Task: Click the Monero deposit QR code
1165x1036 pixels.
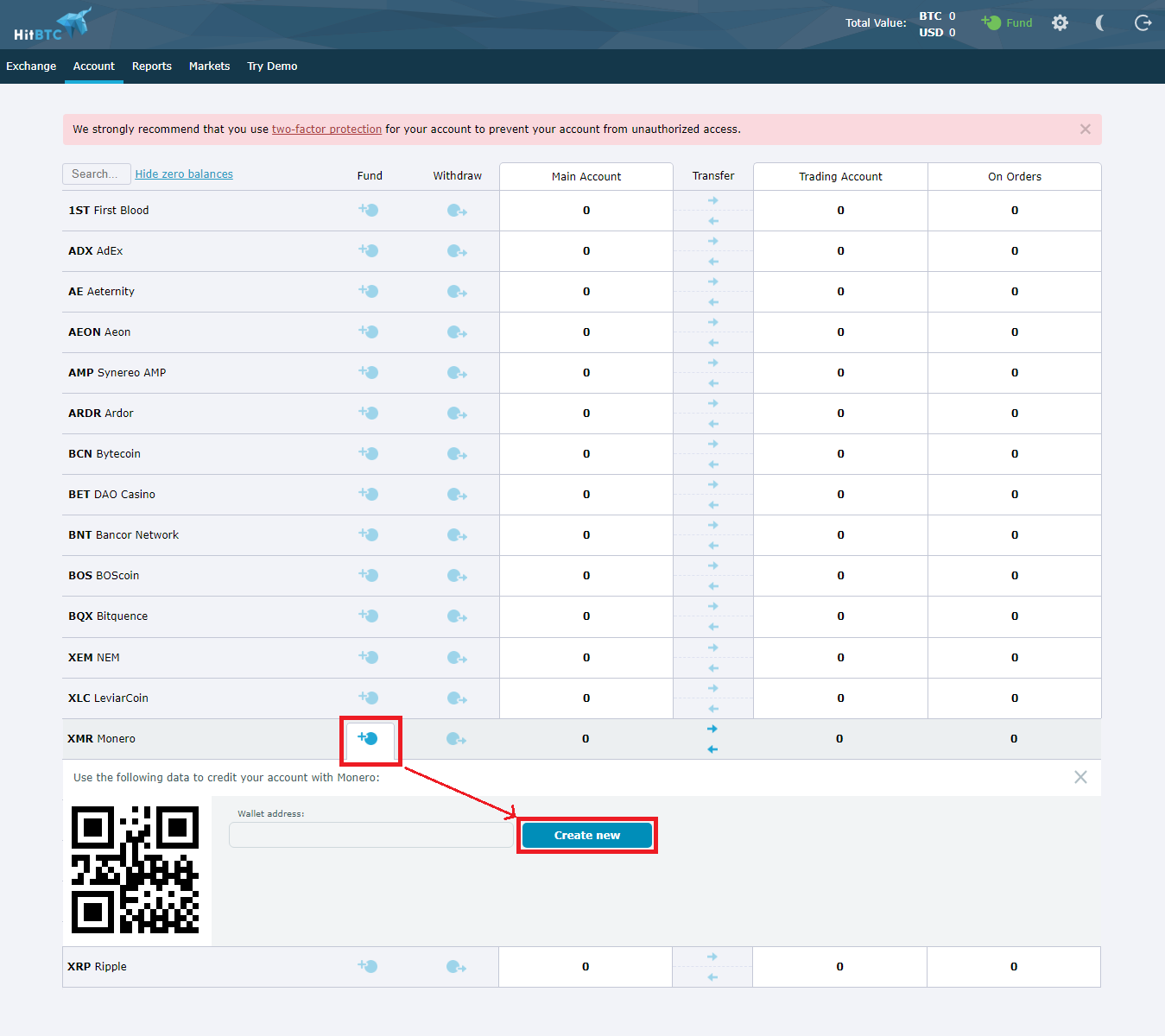Action: [x=136, y=870]
